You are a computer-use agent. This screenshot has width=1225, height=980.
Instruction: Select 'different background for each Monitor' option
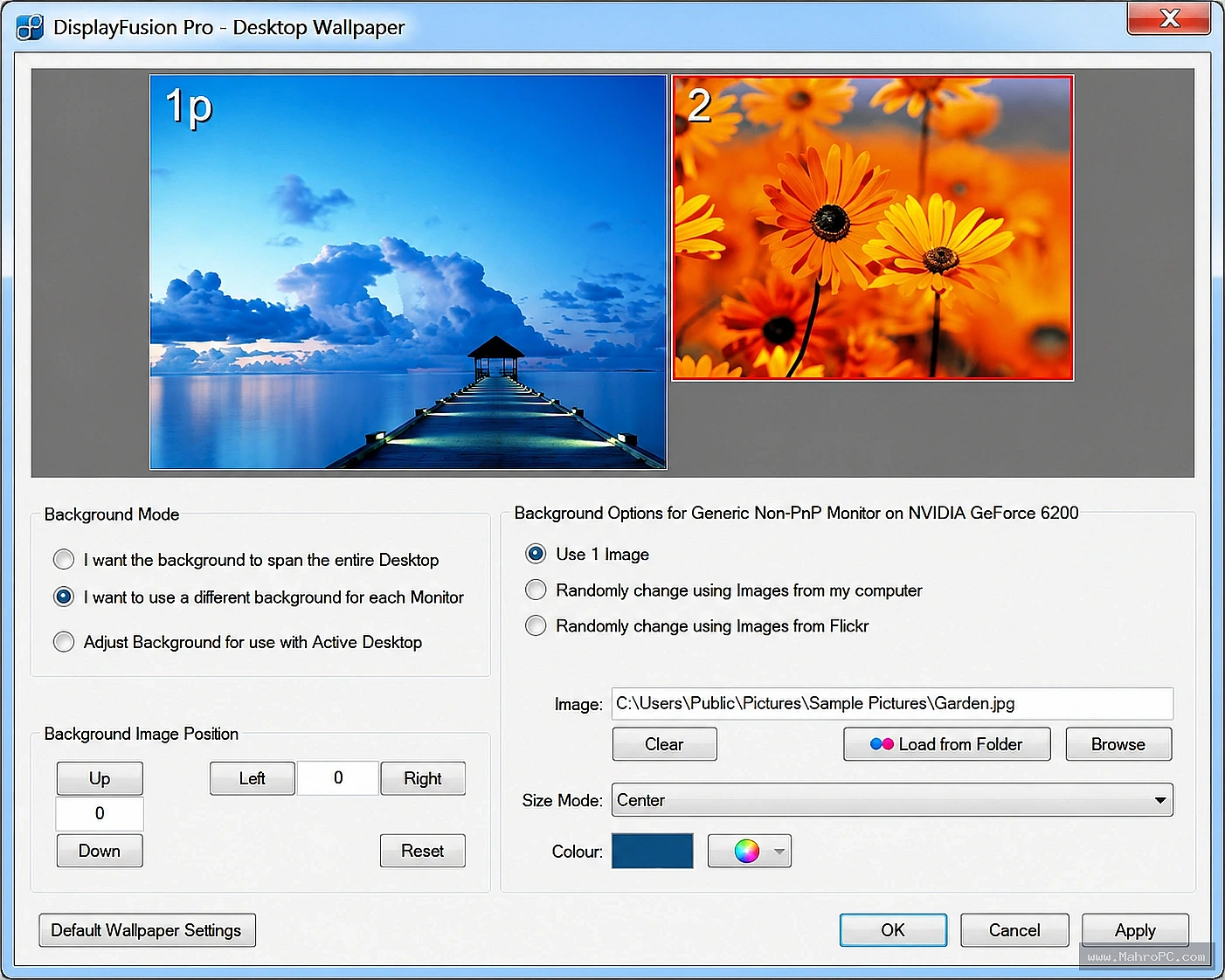(259, 597)
